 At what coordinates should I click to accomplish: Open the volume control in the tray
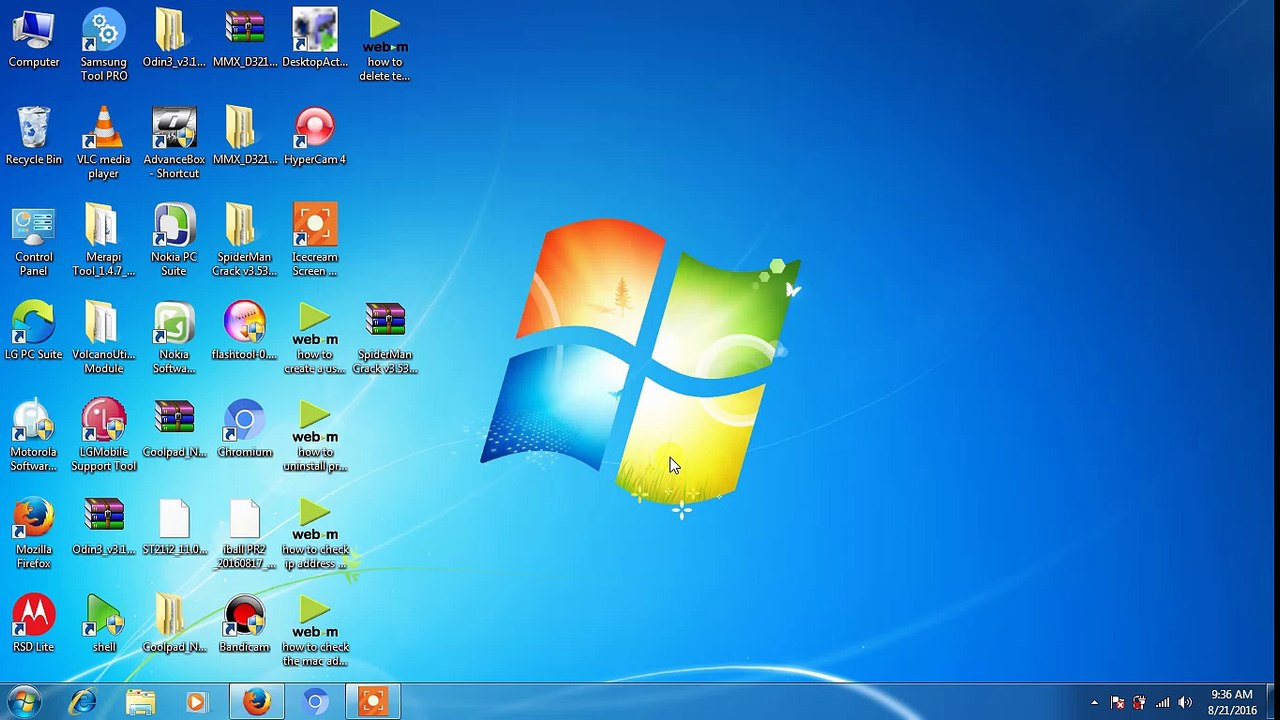click(1185, 703)
